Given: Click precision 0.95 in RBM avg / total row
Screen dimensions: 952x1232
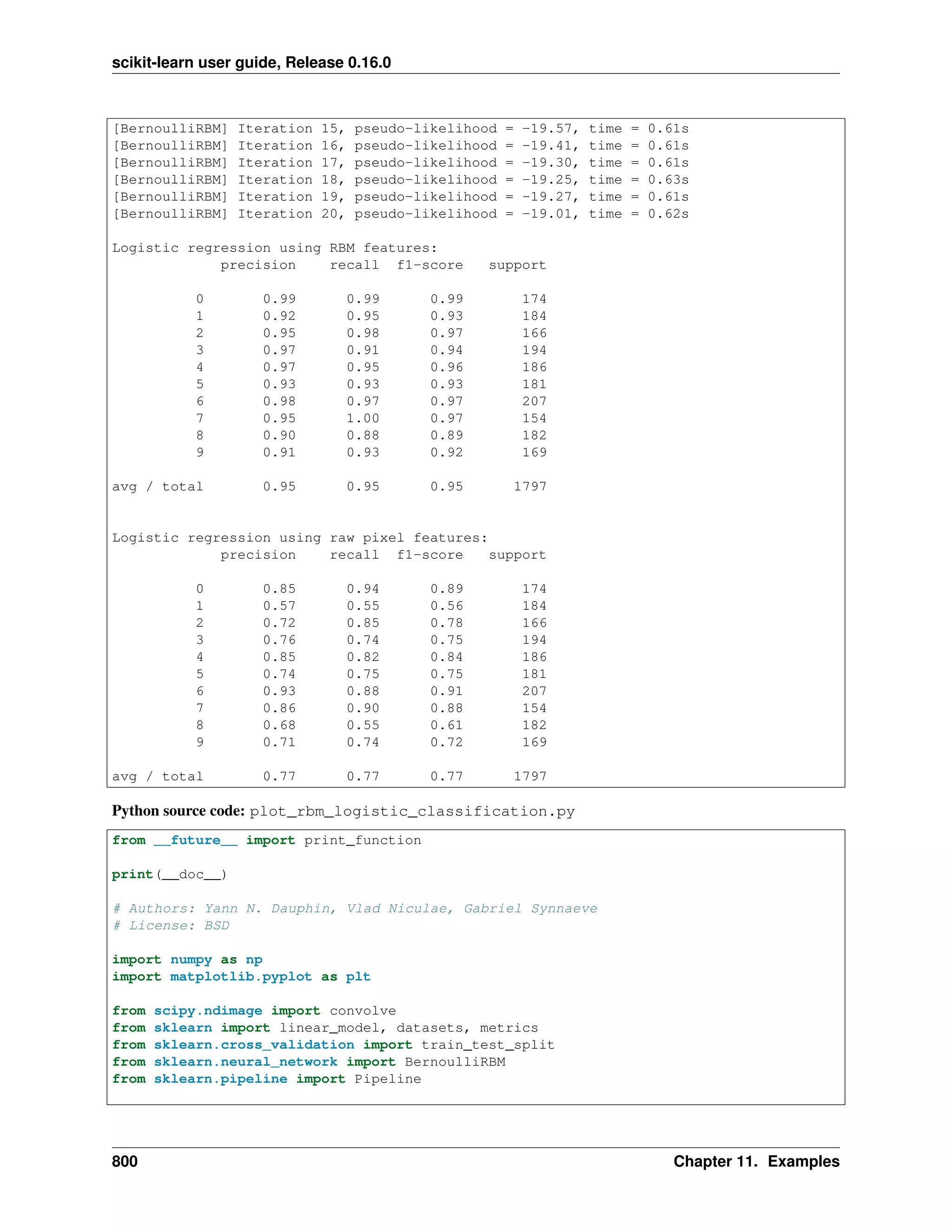Looking at the screenshot, I should coord(279,486).
